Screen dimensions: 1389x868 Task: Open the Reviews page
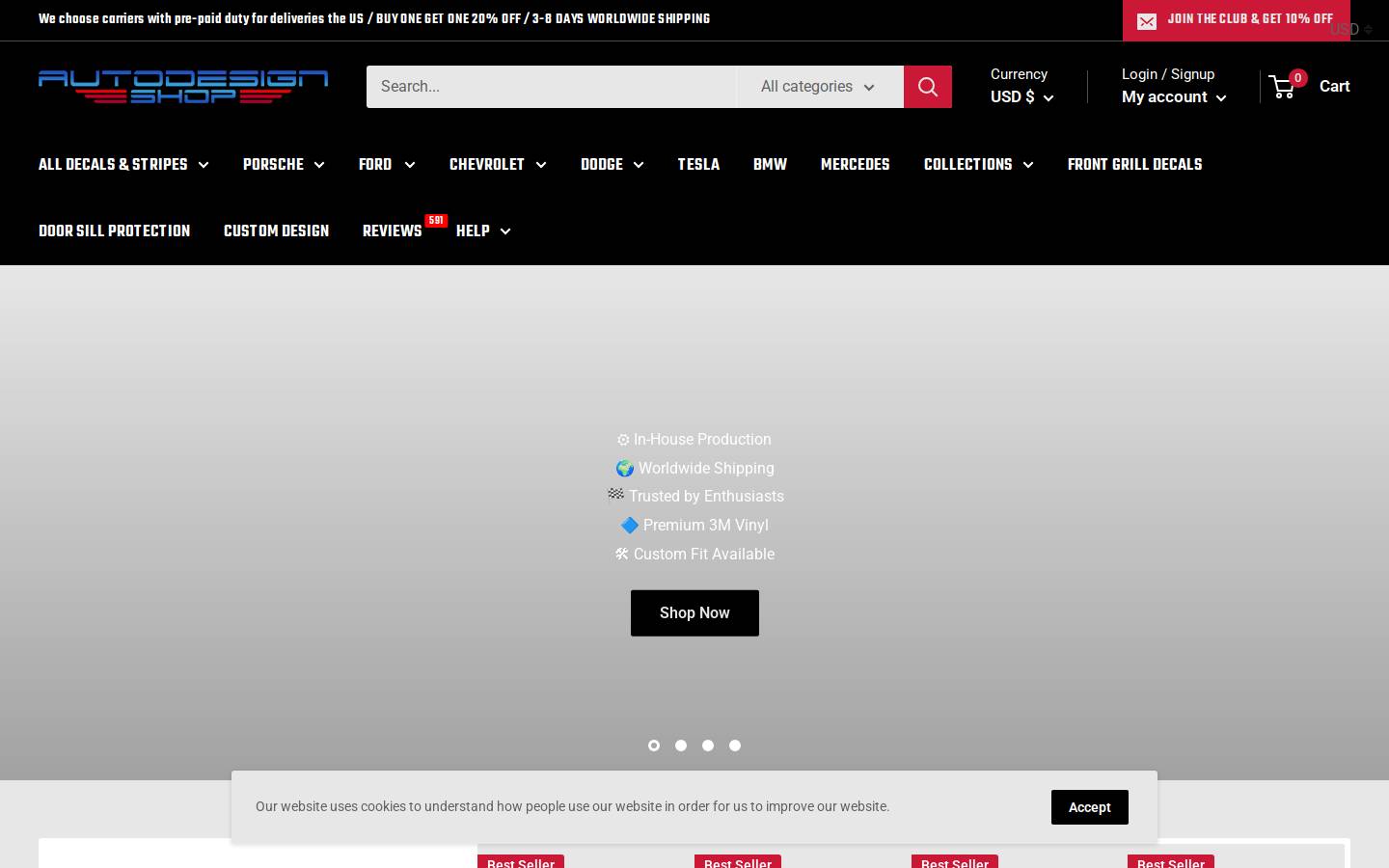click(x=392, y=231)
